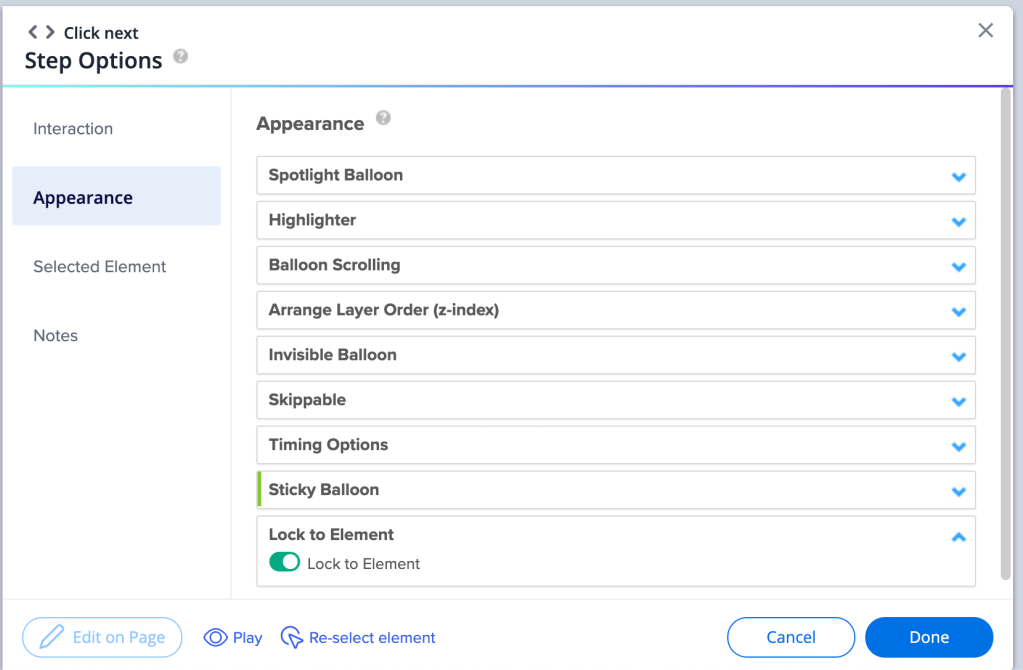Open help icon beside Step Options title

click(x=180, y=57)
